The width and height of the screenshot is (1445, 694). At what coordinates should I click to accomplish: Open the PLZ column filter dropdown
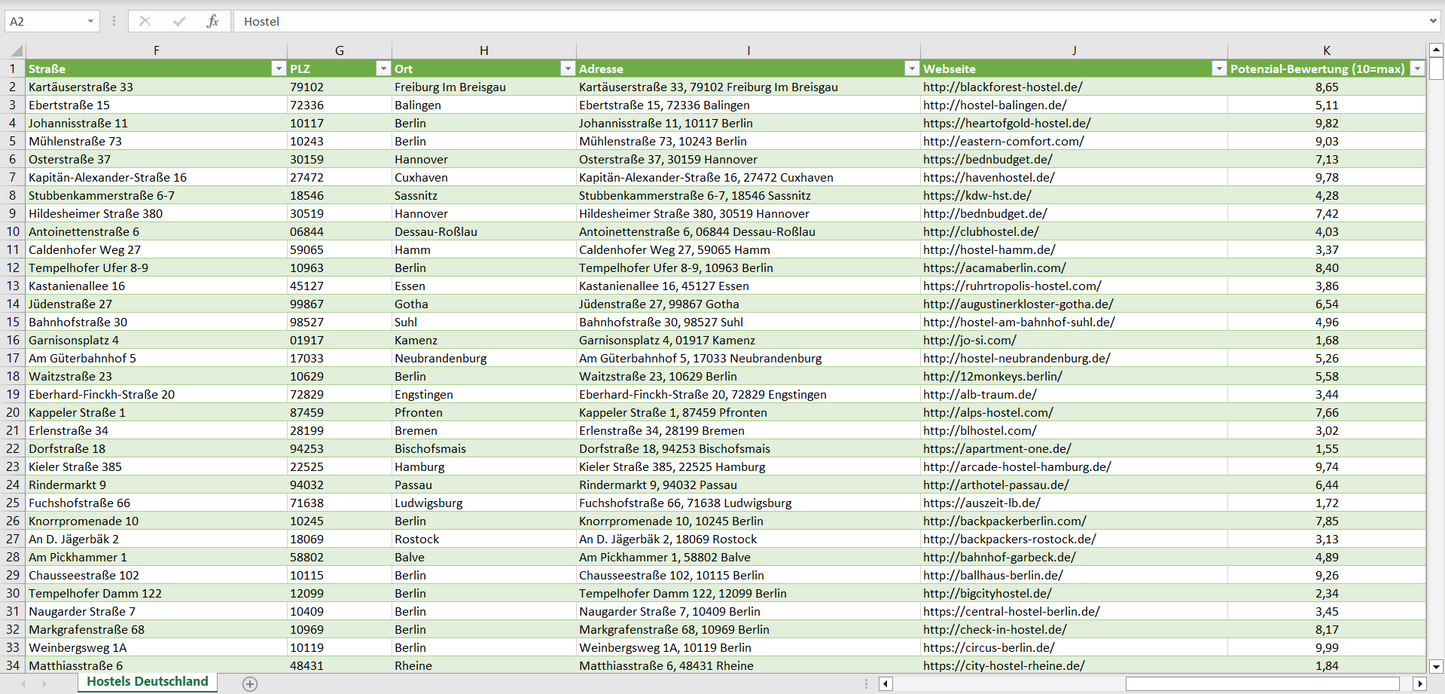click(x=382, y=69)
